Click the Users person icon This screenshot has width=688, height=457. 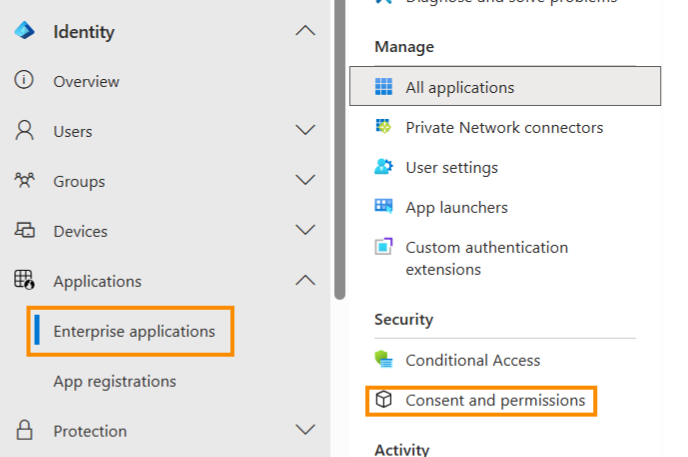pos(24,131)
